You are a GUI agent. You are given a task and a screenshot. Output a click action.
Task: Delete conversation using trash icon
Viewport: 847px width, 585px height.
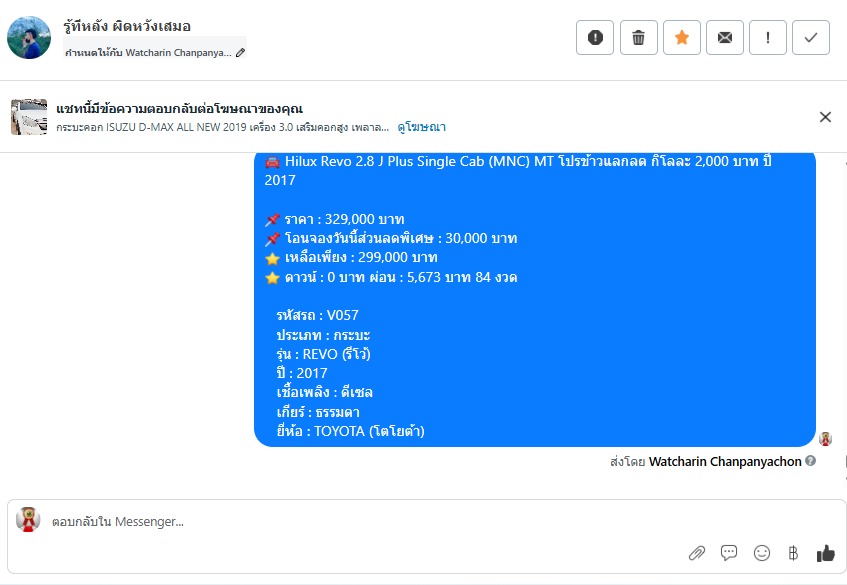638,38
